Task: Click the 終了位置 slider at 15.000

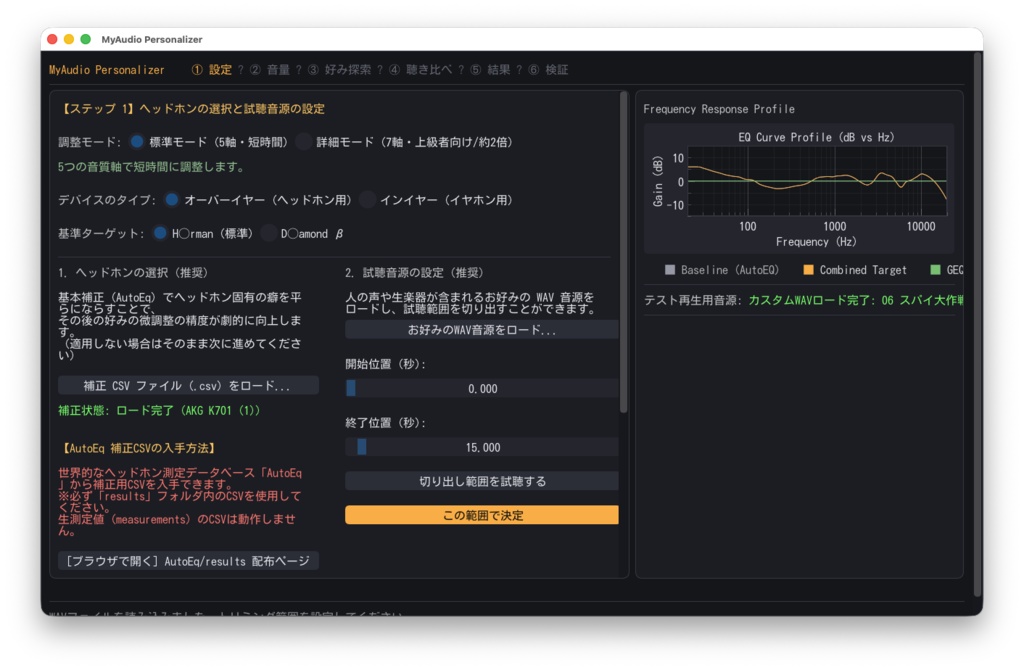Action: tap(481, 447)
